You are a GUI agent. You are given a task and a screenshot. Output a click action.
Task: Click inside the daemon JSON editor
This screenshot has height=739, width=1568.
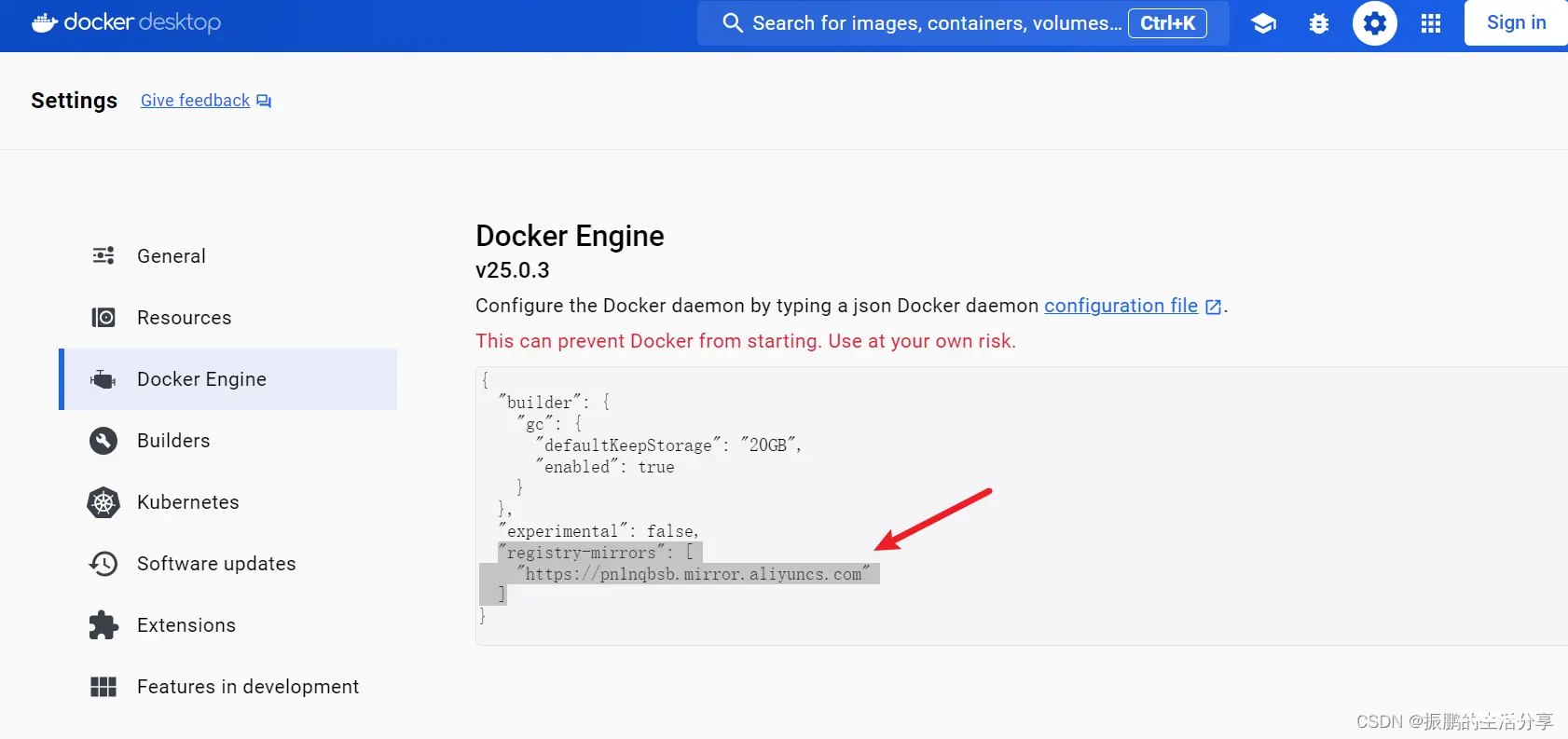click(1022, 505)
